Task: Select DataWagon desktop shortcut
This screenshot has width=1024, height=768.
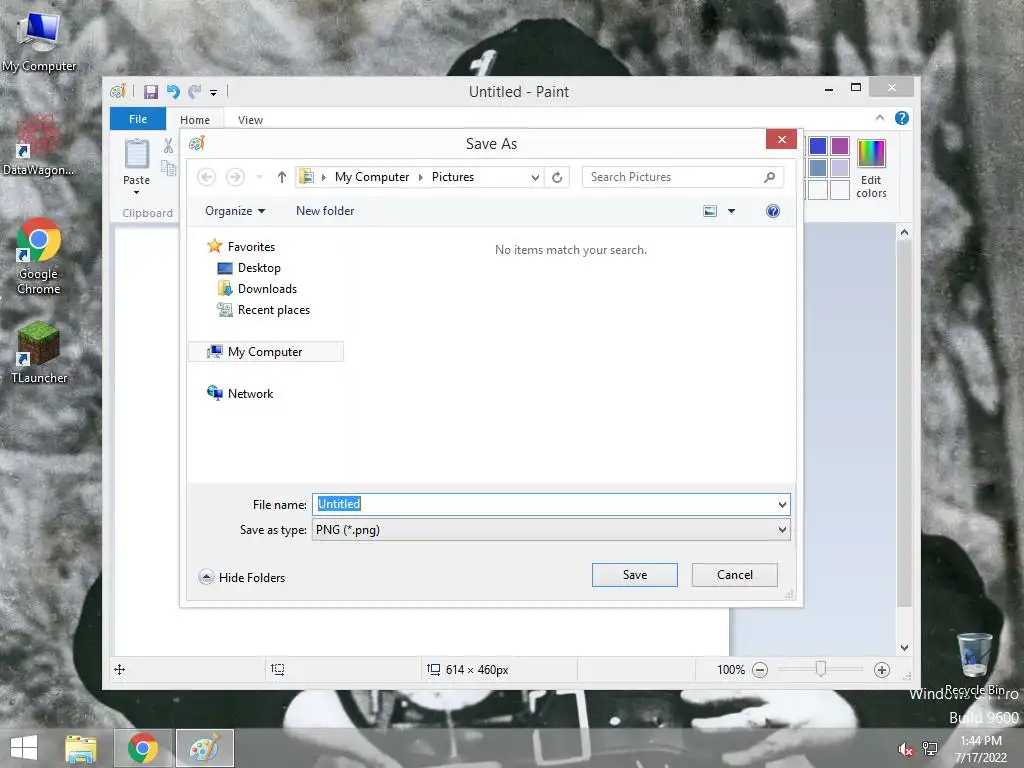Action: [38, 145]
